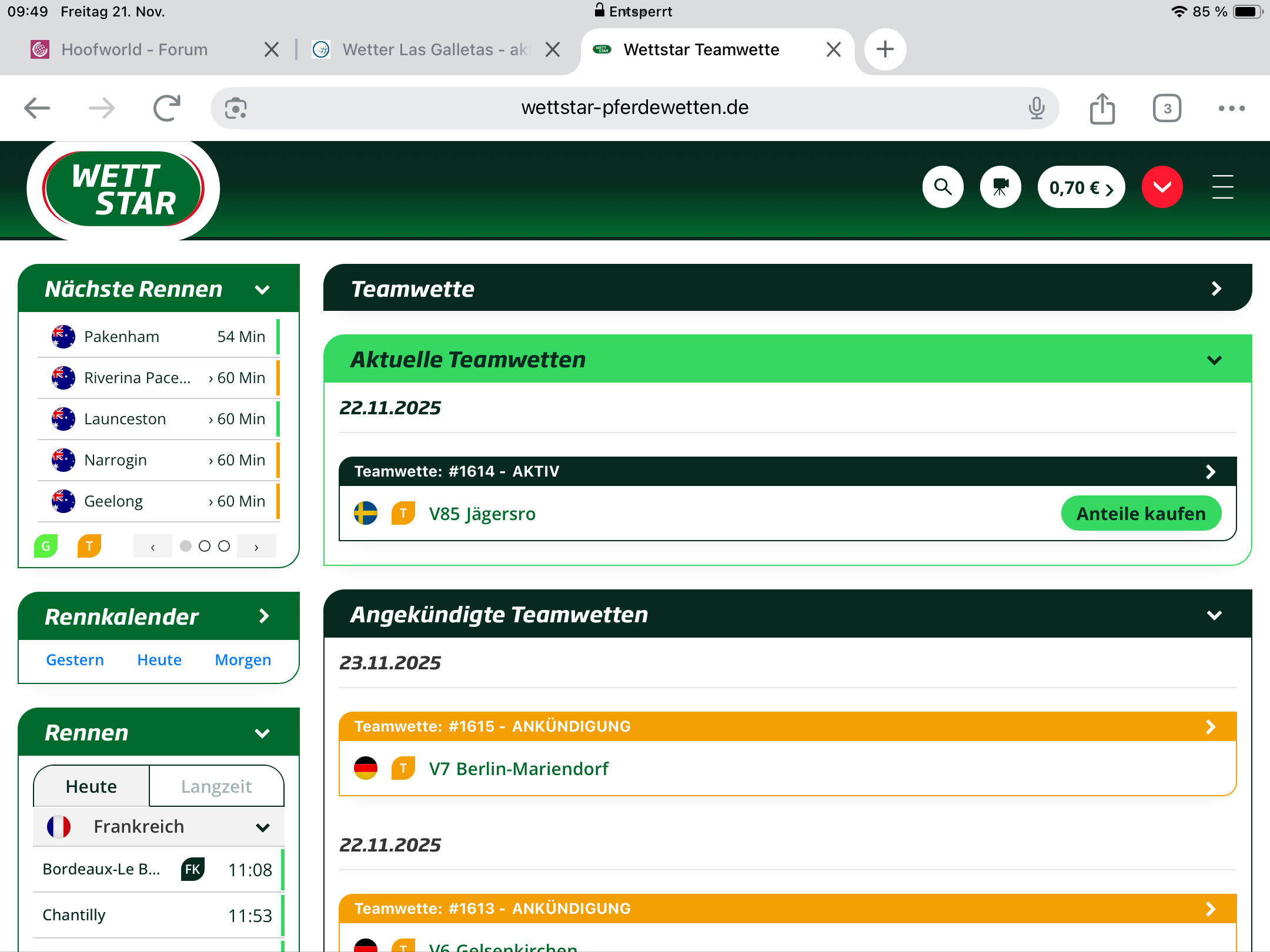
Task: Switch to the Langzeit tab
Action: click(x=216, y=786)
